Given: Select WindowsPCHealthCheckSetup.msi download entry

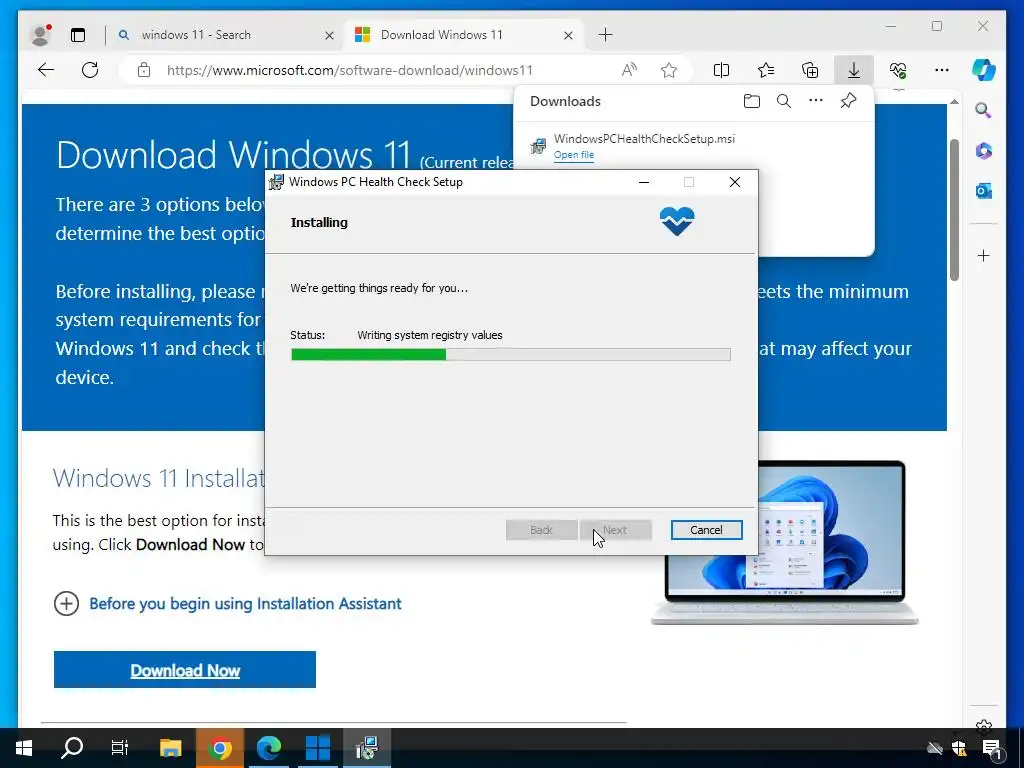Looking at the screenshot, I should (x=694, y=146).
